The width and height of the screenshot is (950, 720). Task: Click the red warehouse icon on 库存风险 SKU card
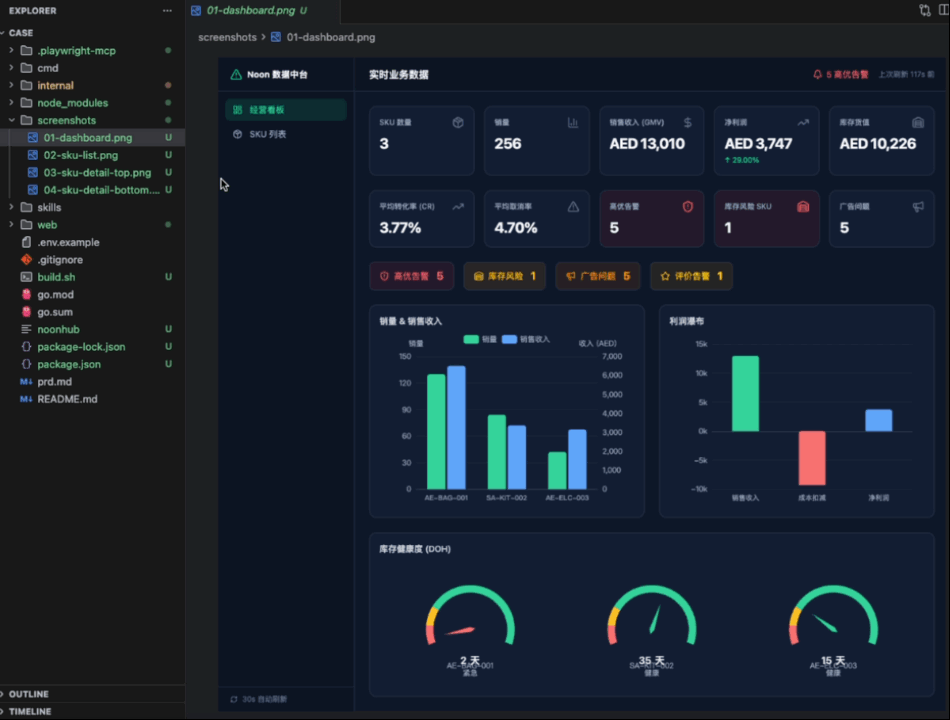[x=803, y=207]
